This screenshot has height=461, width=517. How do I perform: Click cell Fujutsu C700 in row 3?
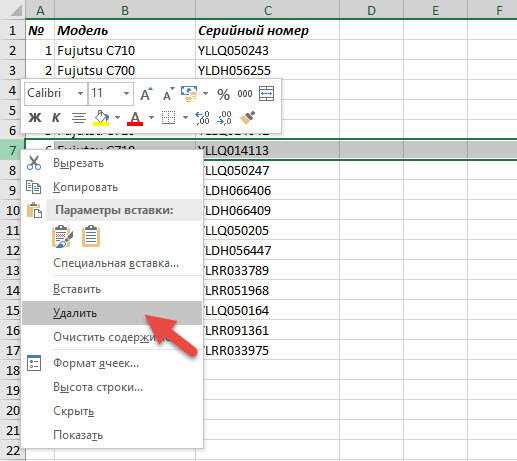click(125, 70)
